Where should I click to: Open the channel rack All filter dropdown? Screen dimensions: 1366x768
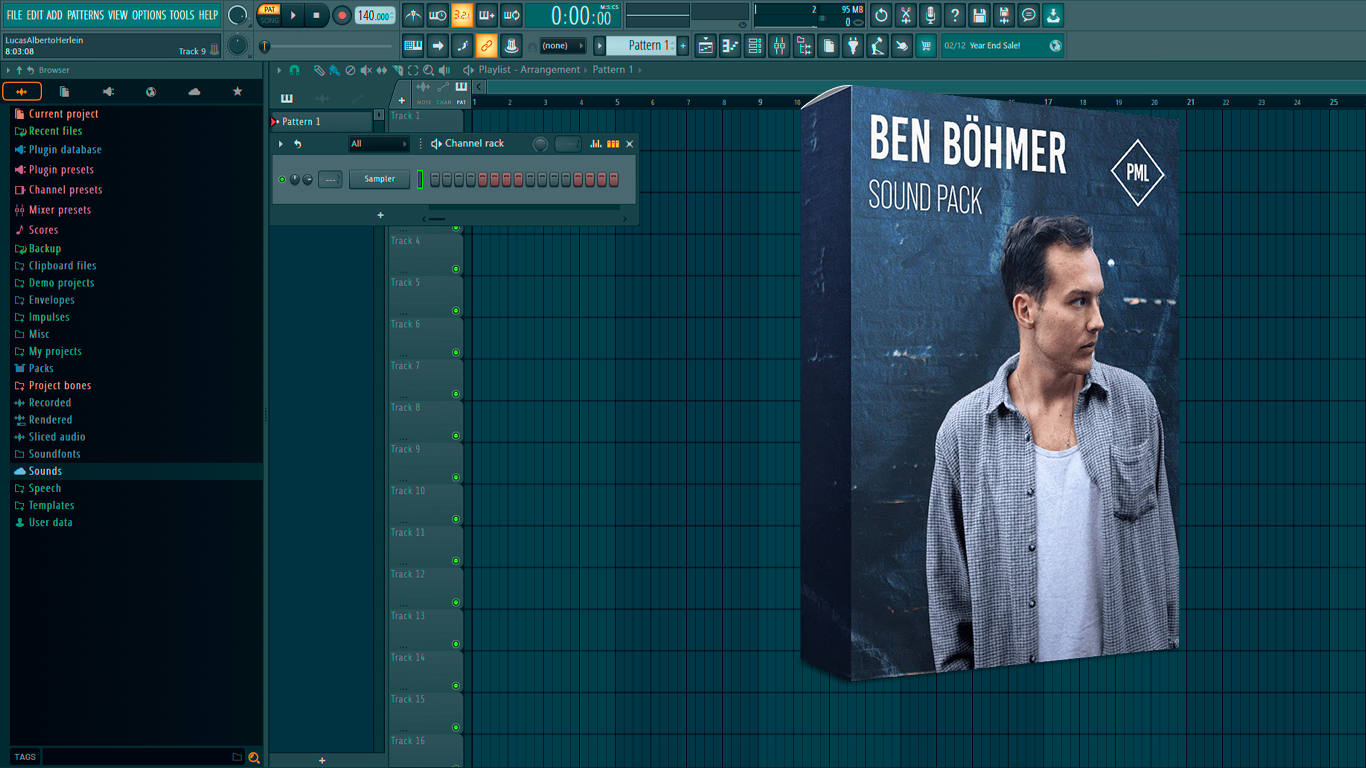(x=378, y=144)
